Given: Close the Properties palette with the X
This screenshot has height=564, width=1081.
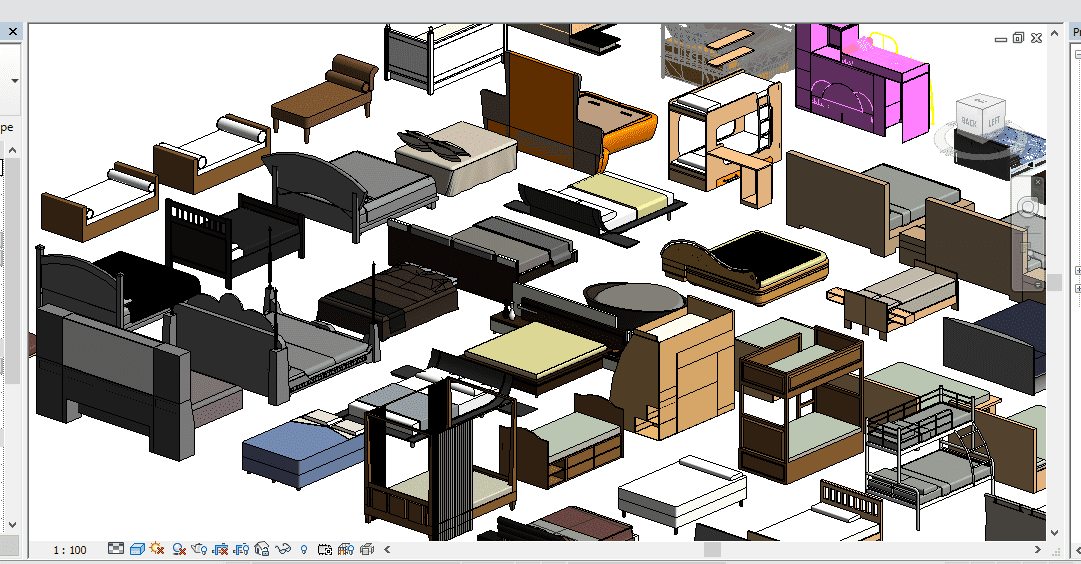Looking at the screenshot, I should point(13,32).
